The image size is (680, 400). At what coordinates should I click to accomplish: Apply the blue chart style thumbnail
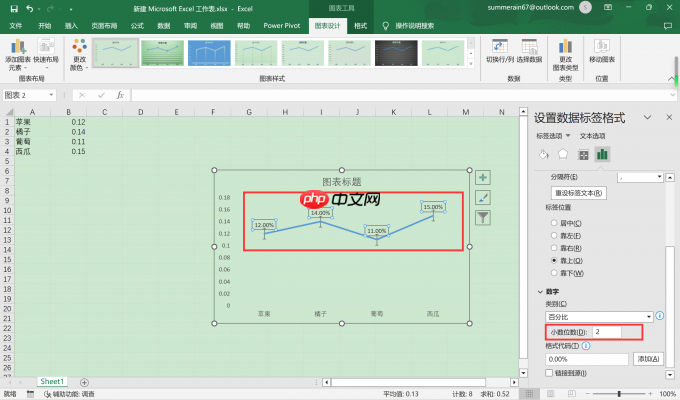209,53
